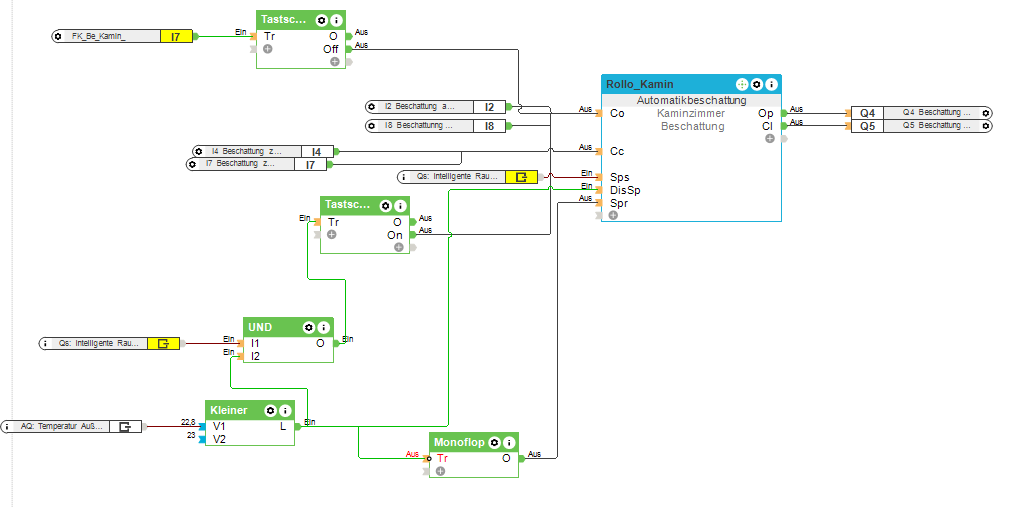Open info icon of Tastsc block with On output
Image resolution: width=1011 pixels, height=507 pixels.
click(x=400, y=206)
